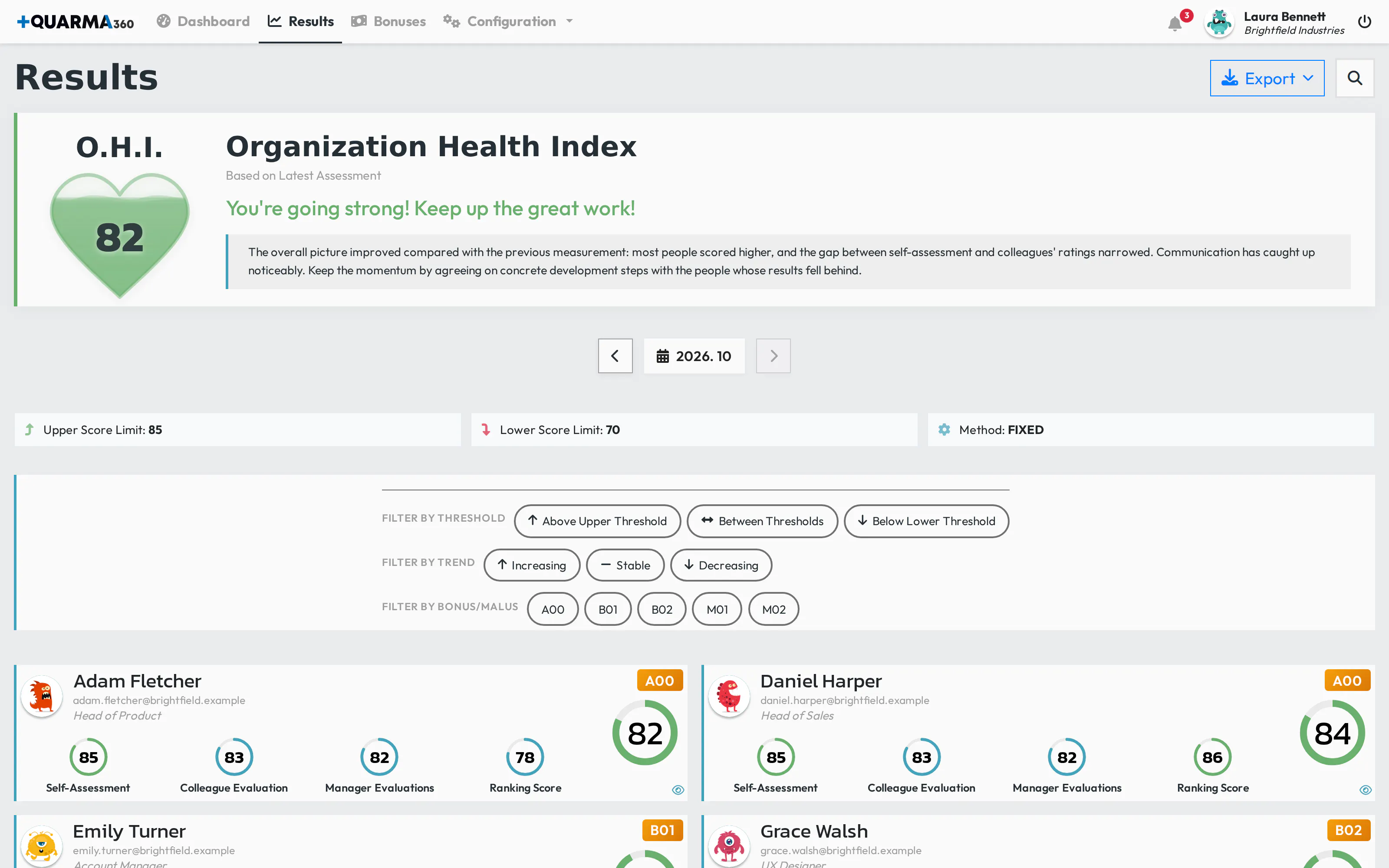Open the Results tab

300,22
